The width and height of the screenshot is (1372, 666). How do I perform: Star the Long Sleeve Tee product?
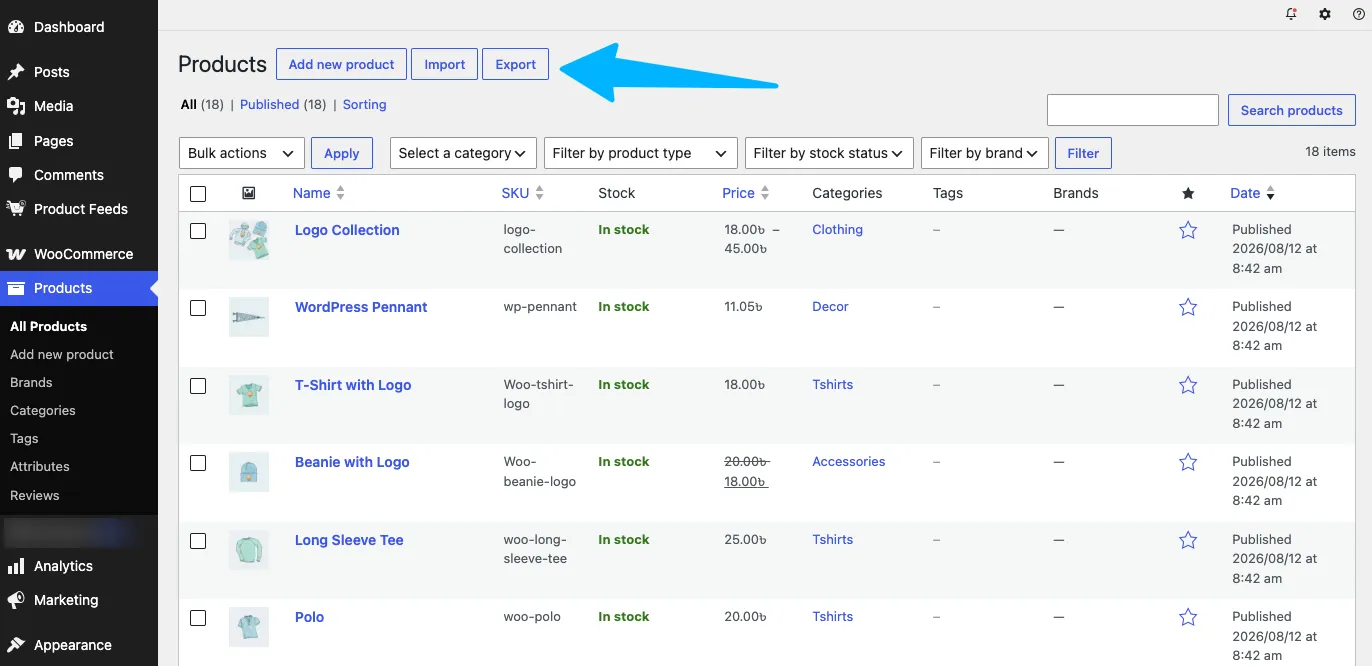tap(1188, 540)
